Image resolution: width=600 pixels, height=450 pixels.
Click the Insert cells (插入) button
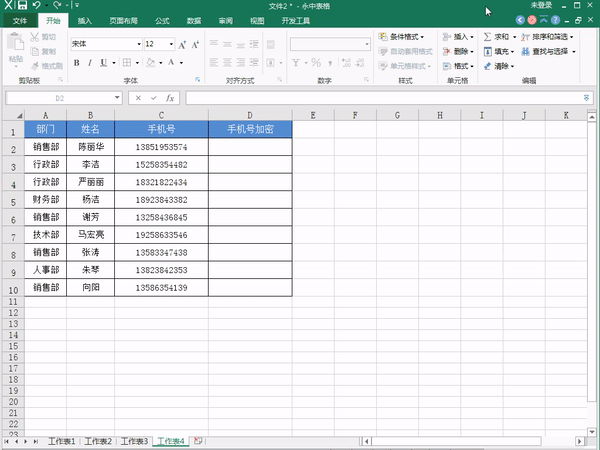[x=458, y=37]
